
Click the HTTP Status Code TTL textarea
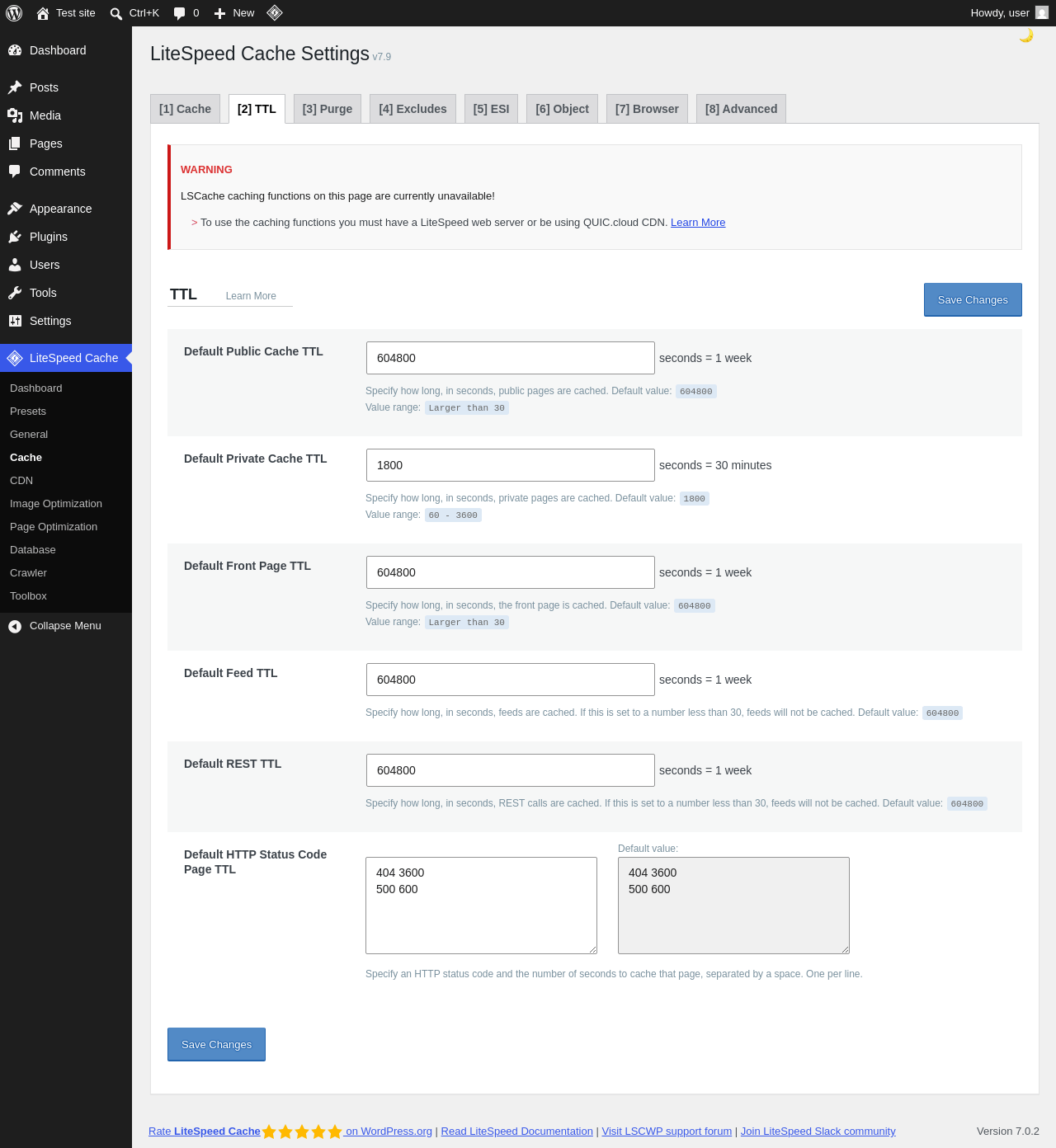click(481, 906)
